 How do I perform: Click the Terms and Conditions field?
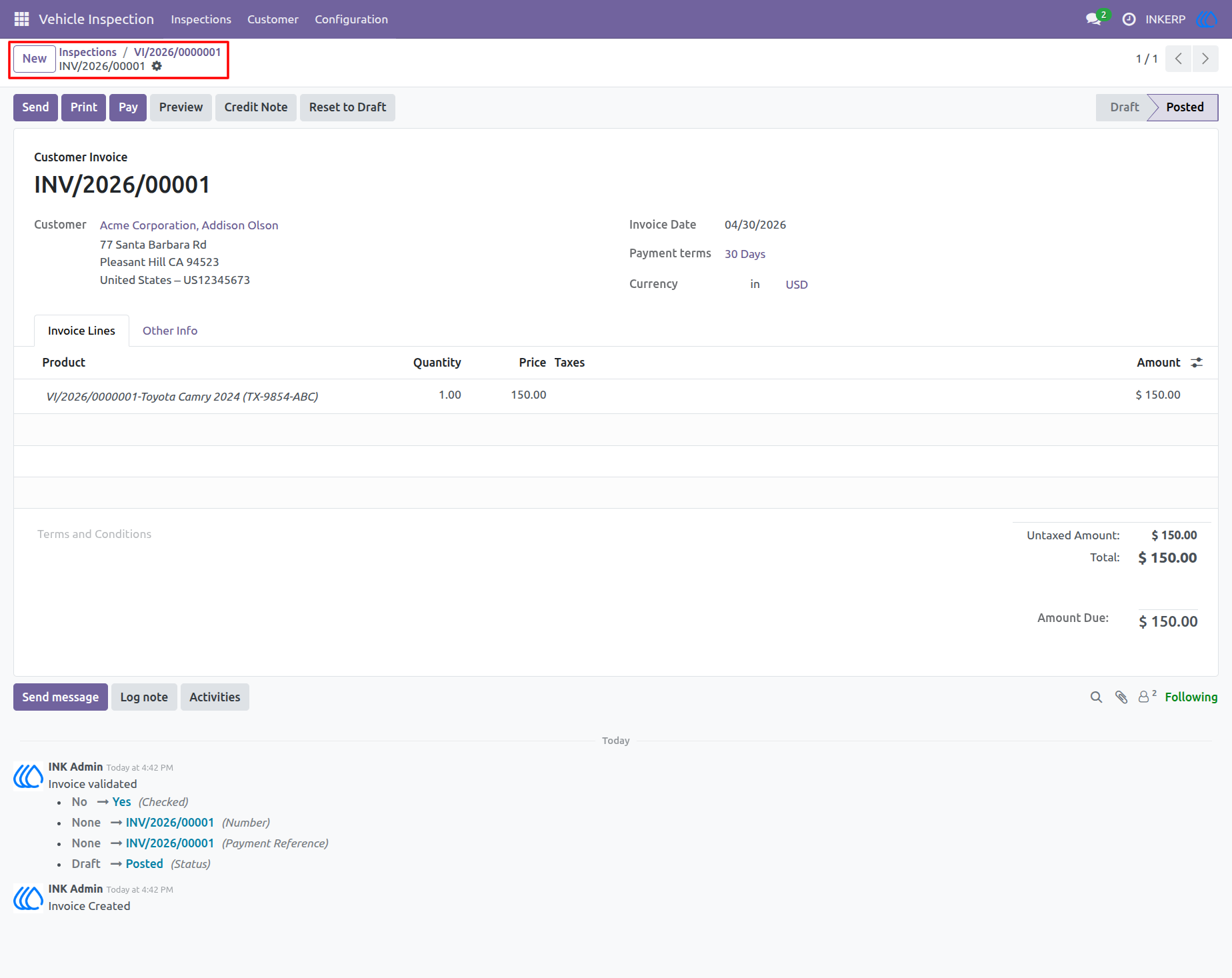94,534
